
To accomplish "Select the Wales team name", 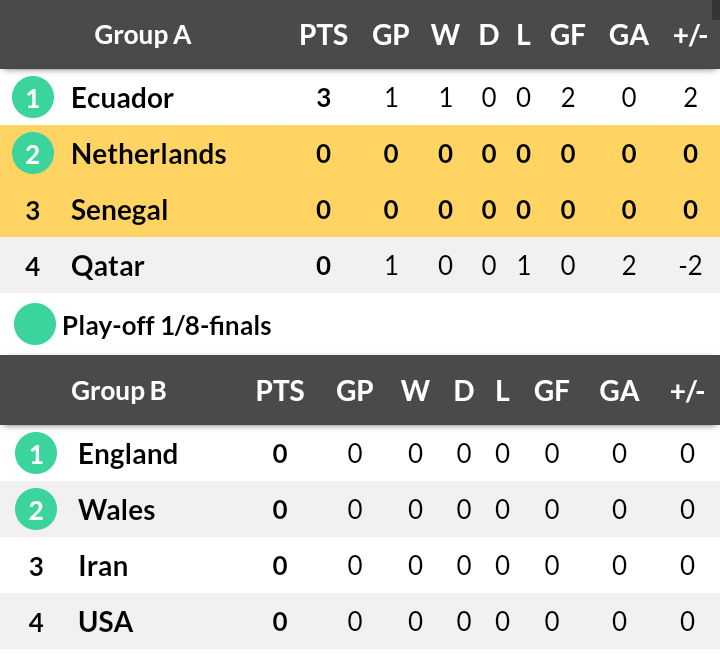I will point(117,510).
